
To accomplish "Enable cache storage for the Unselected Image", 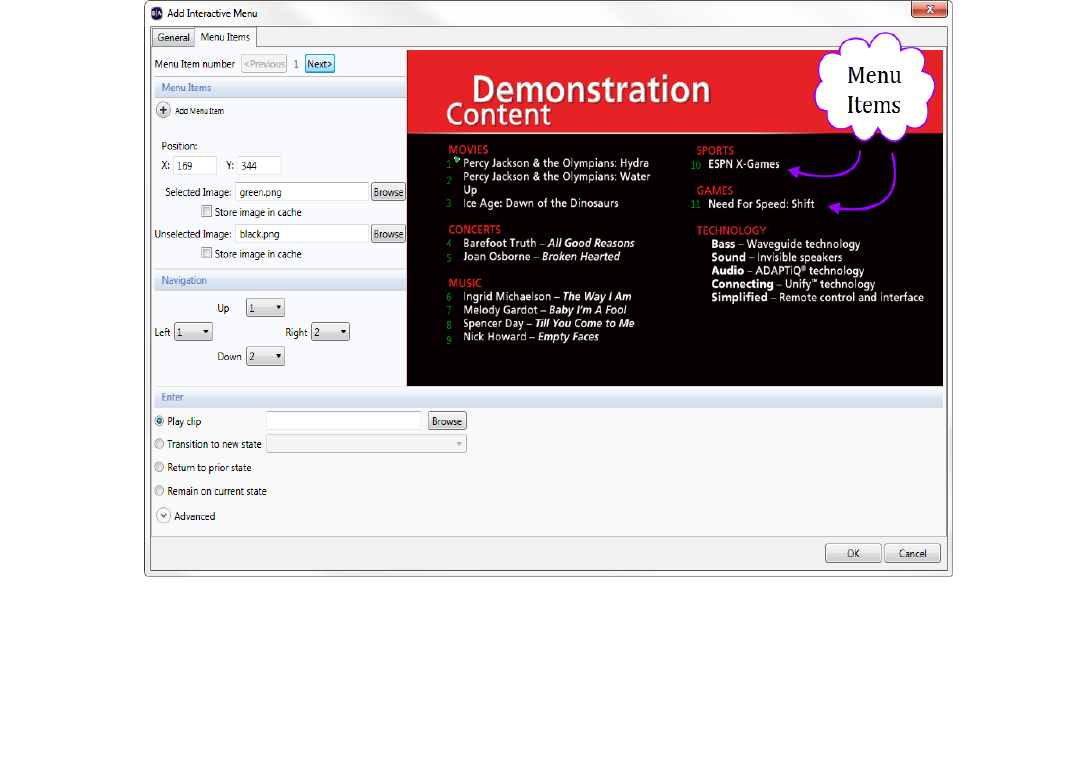I will pos(207,253).
